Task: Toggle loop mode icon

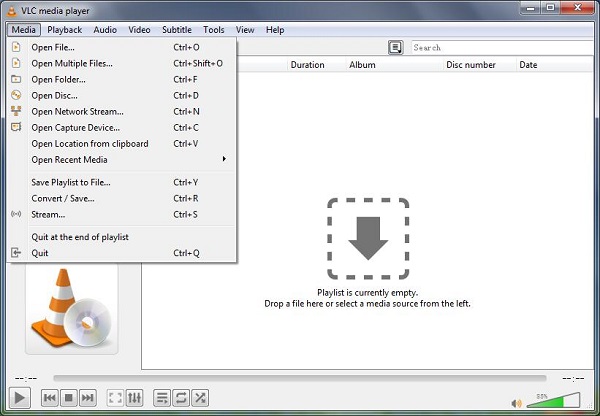Action: point(181,398)
